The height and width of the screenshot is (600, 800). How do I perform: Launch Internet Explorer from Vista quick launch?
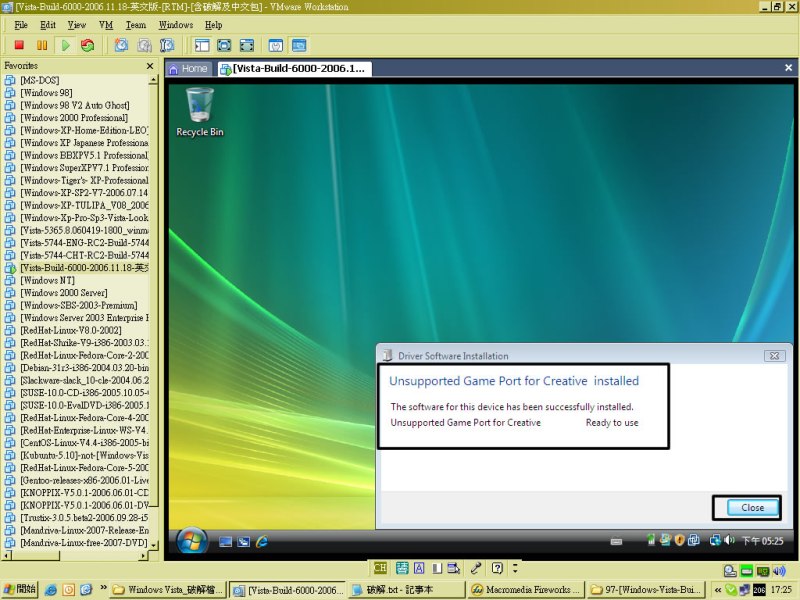coord(262,541)
